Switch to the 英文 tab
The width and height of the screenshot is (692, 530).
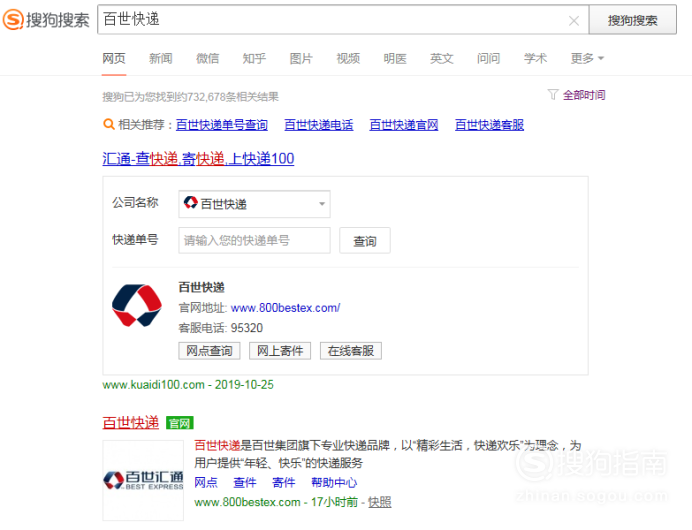[x=442, y=58]
